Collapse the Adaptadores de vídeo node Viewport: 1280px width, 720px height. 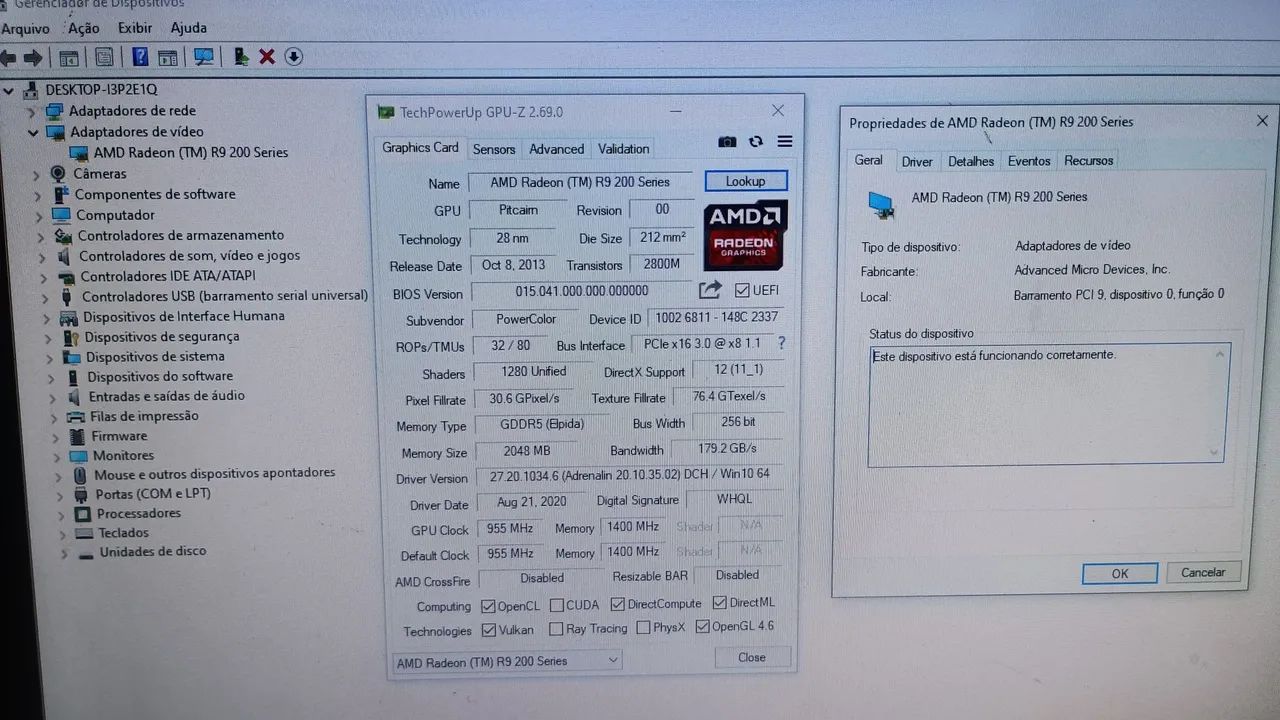[x=32, y=132]
